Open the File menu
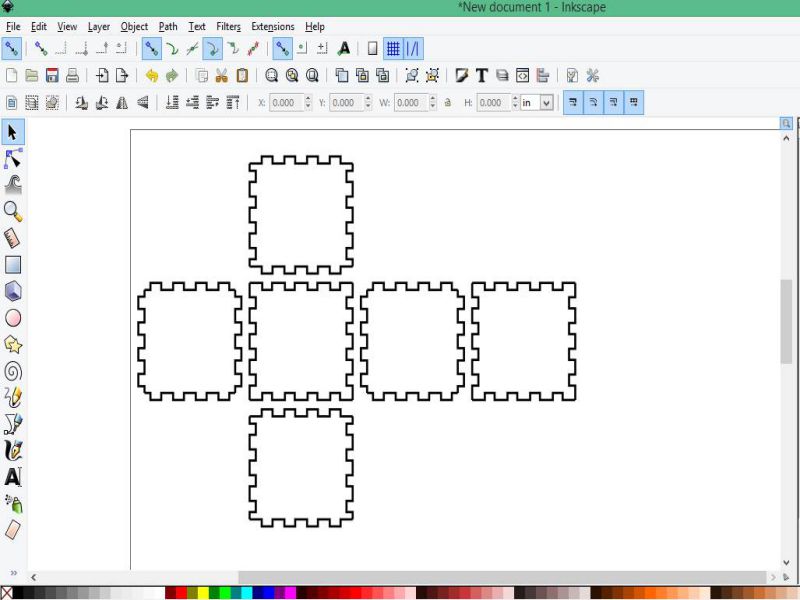This screenshot has width=800, height=600. (13, 27)
